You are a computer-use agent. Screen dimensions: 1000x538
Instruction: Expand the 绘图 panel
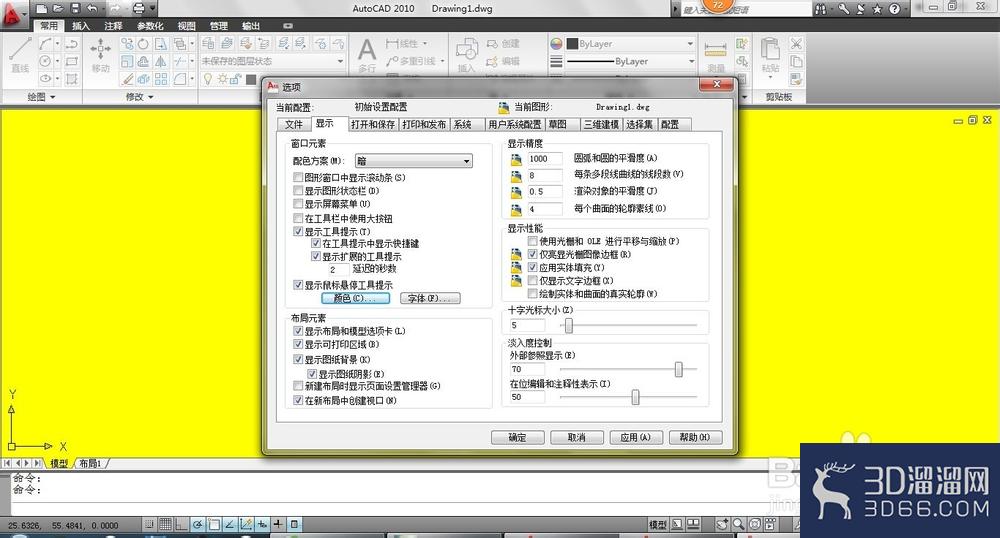[x=41, y=97]
